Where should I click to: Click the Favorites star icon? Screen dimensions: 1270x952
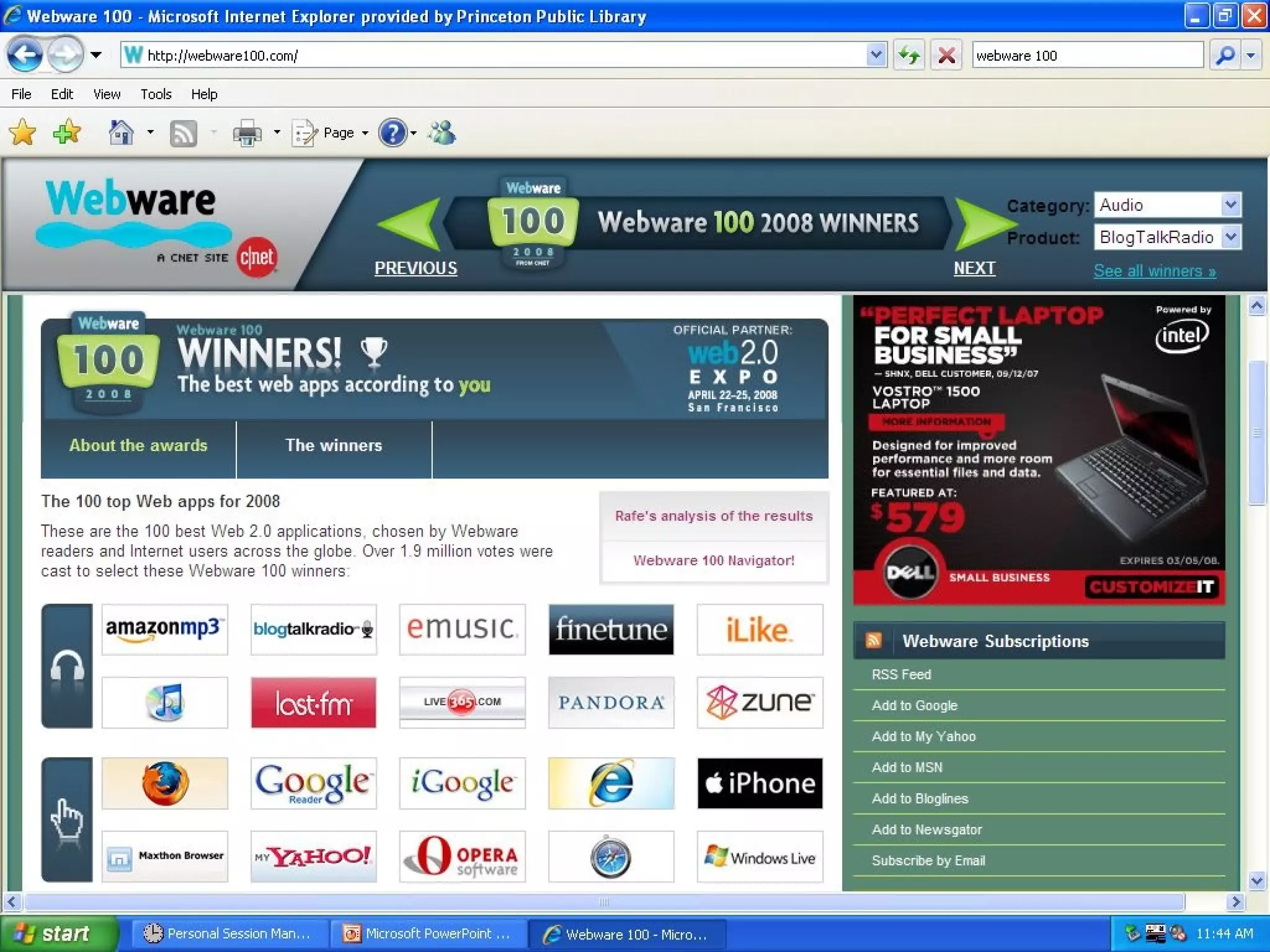coord(23,133)
